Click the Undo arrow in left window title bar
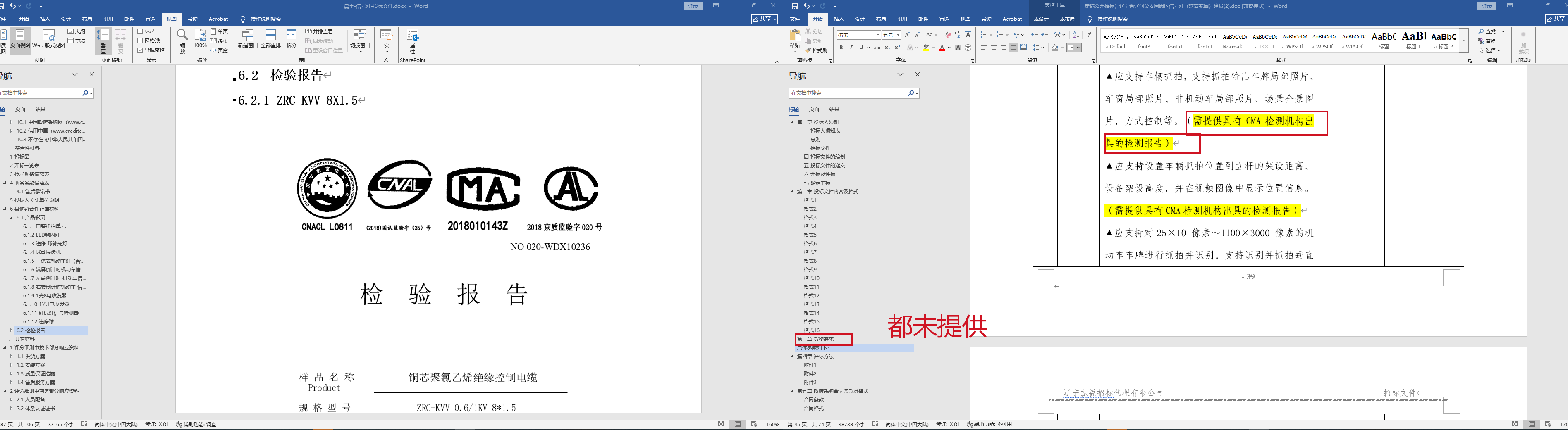1568x430 pixels. click(x=13, y=6)
